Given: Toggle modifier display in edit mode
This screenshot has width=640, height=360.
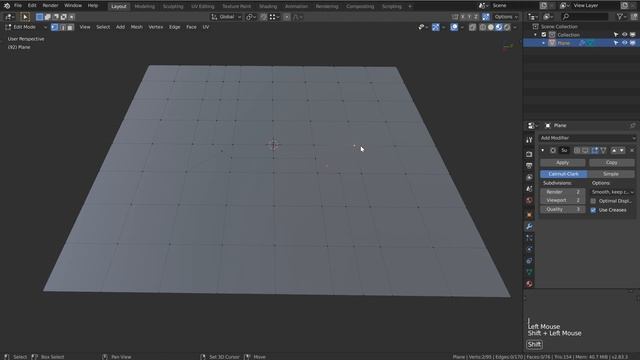Looking at the screenshot, I should (595, 150).
